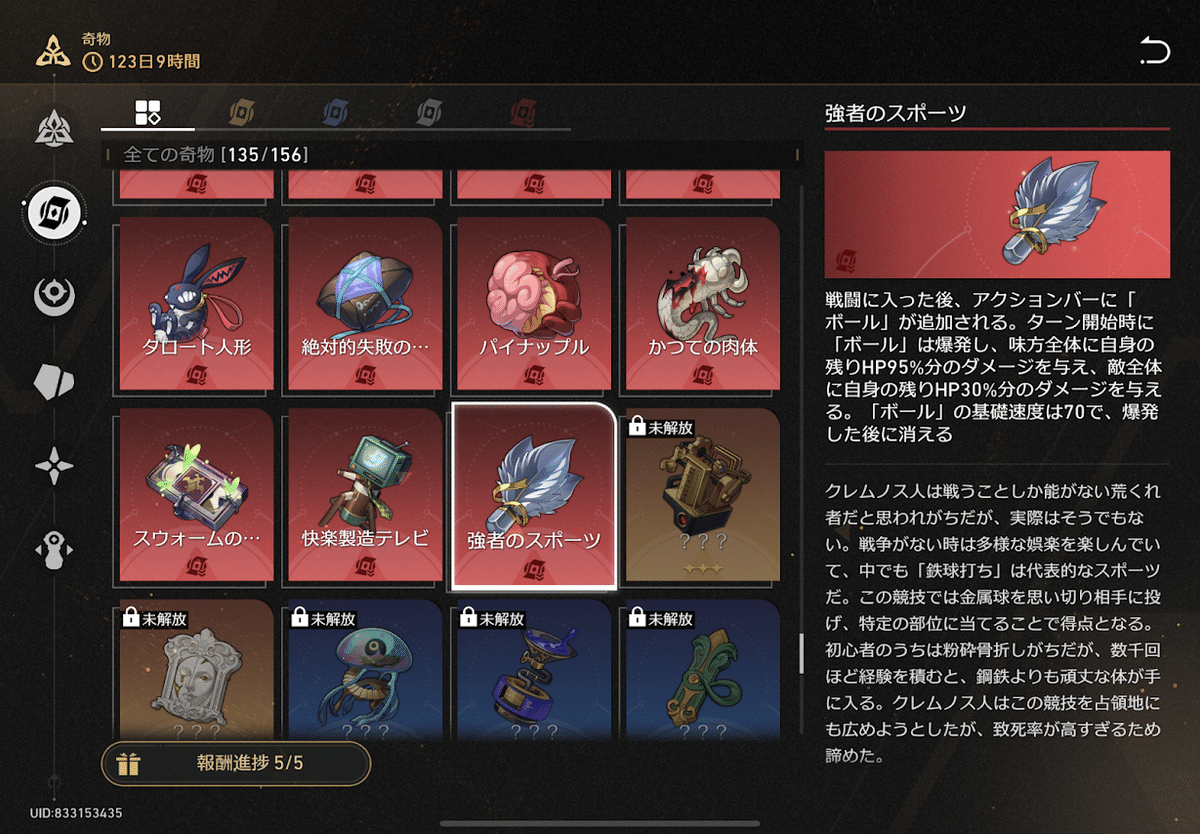Open the card-shaped sidebar icon
The width and height of the screenshot is (1200, 834).
click(54, 382)
